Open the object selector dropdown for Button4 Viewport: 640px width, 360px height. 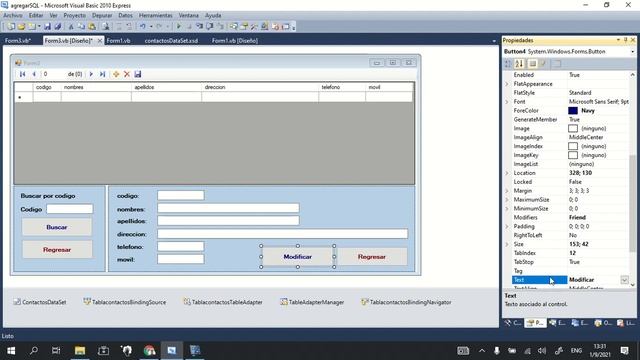click(x=633, y=52)
